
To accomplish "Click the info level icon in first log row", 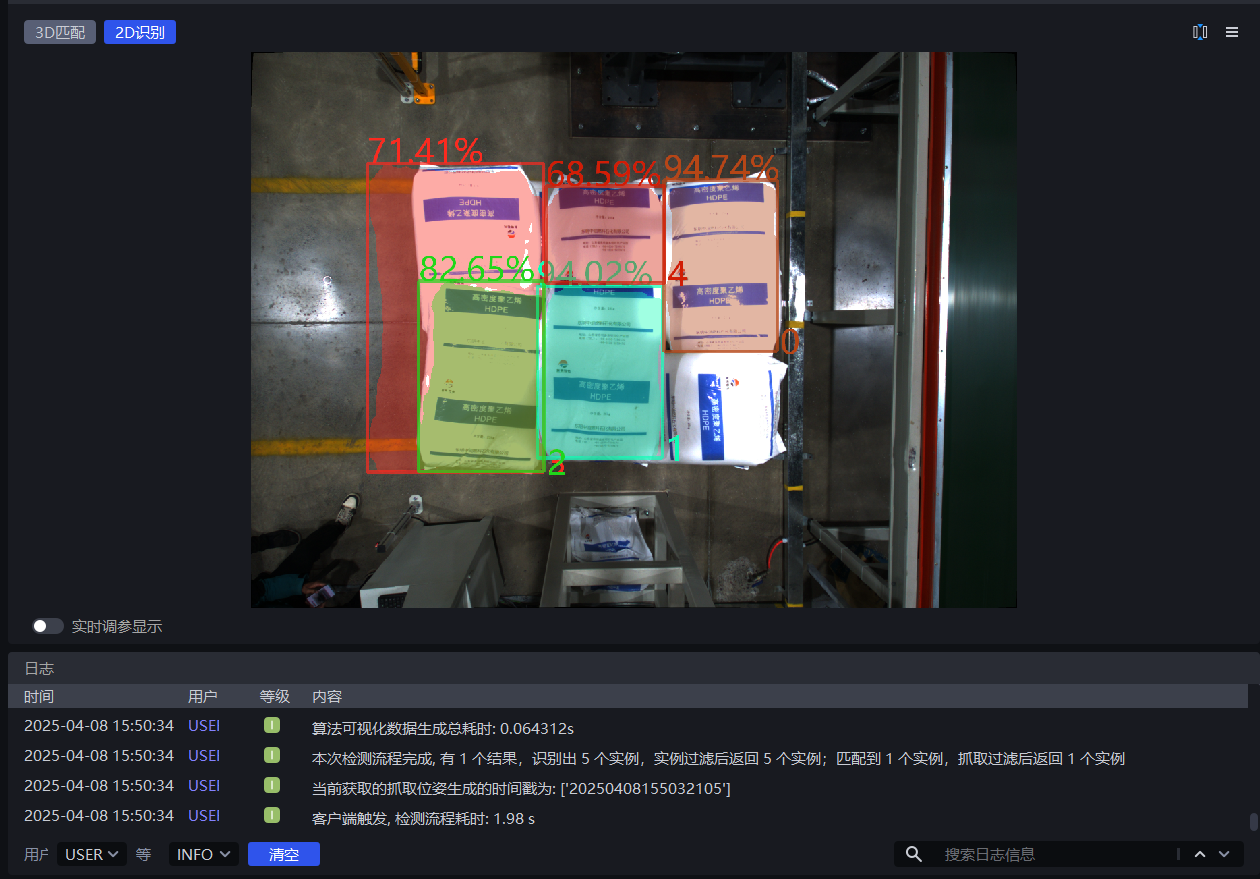I will [272, 725].
